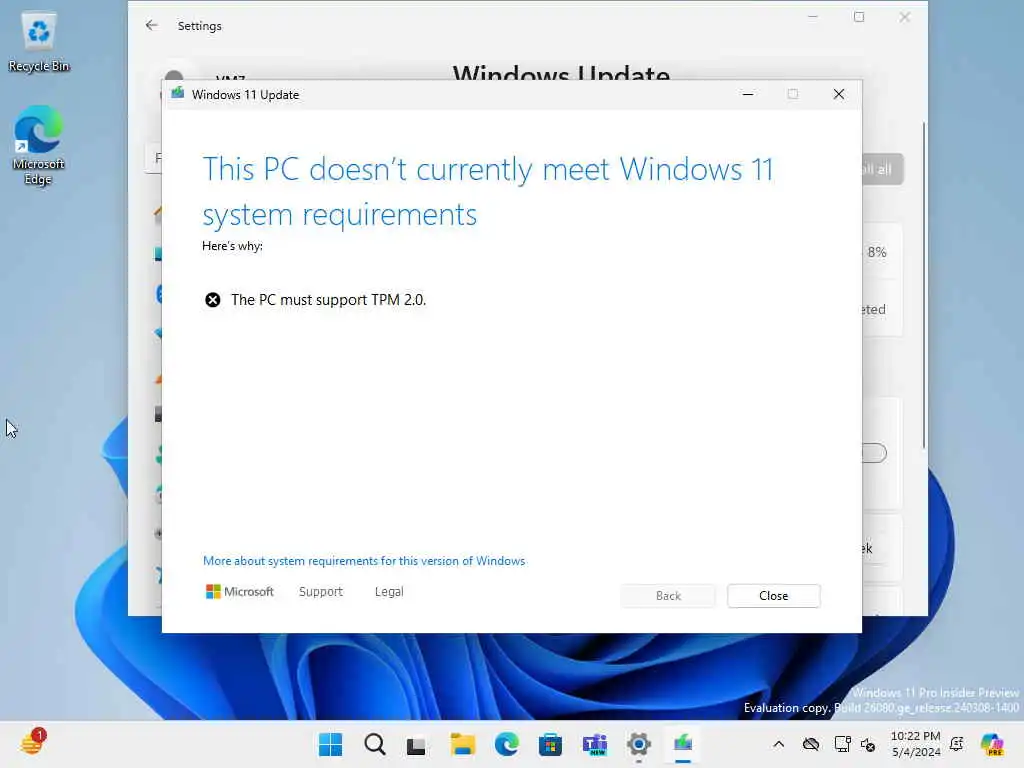Click the Windows 11 Update title bar icon
This screenshot has width=1024, height=768.
(x=178, y=94)
